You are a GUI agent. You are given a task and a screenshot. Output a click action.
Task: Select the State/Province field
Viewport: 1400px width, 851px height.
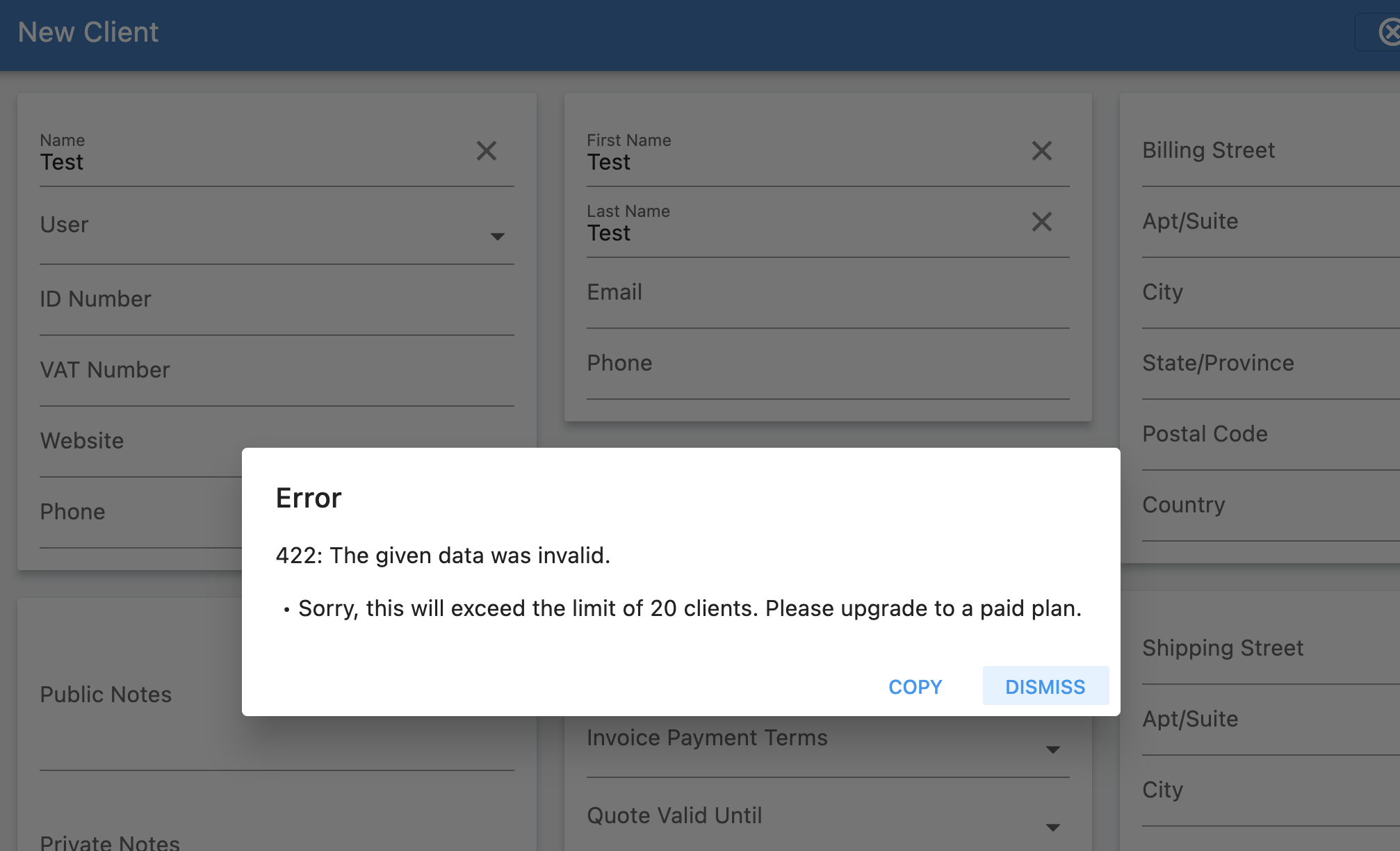point(1271,364)
